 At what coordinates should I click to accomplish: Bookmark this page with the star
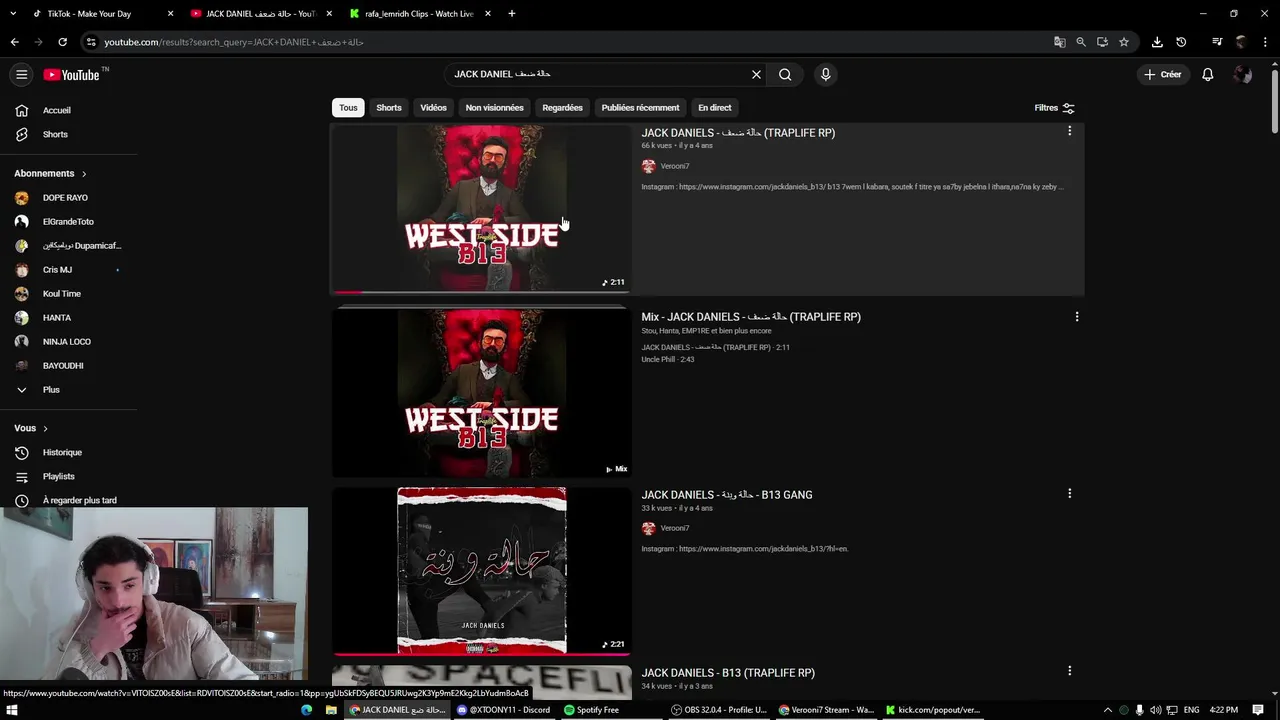pos(1124,42)
